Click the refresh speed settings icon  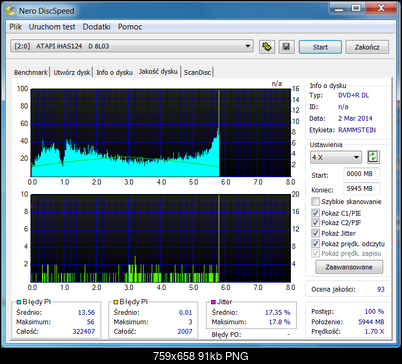tap(373, 157)
